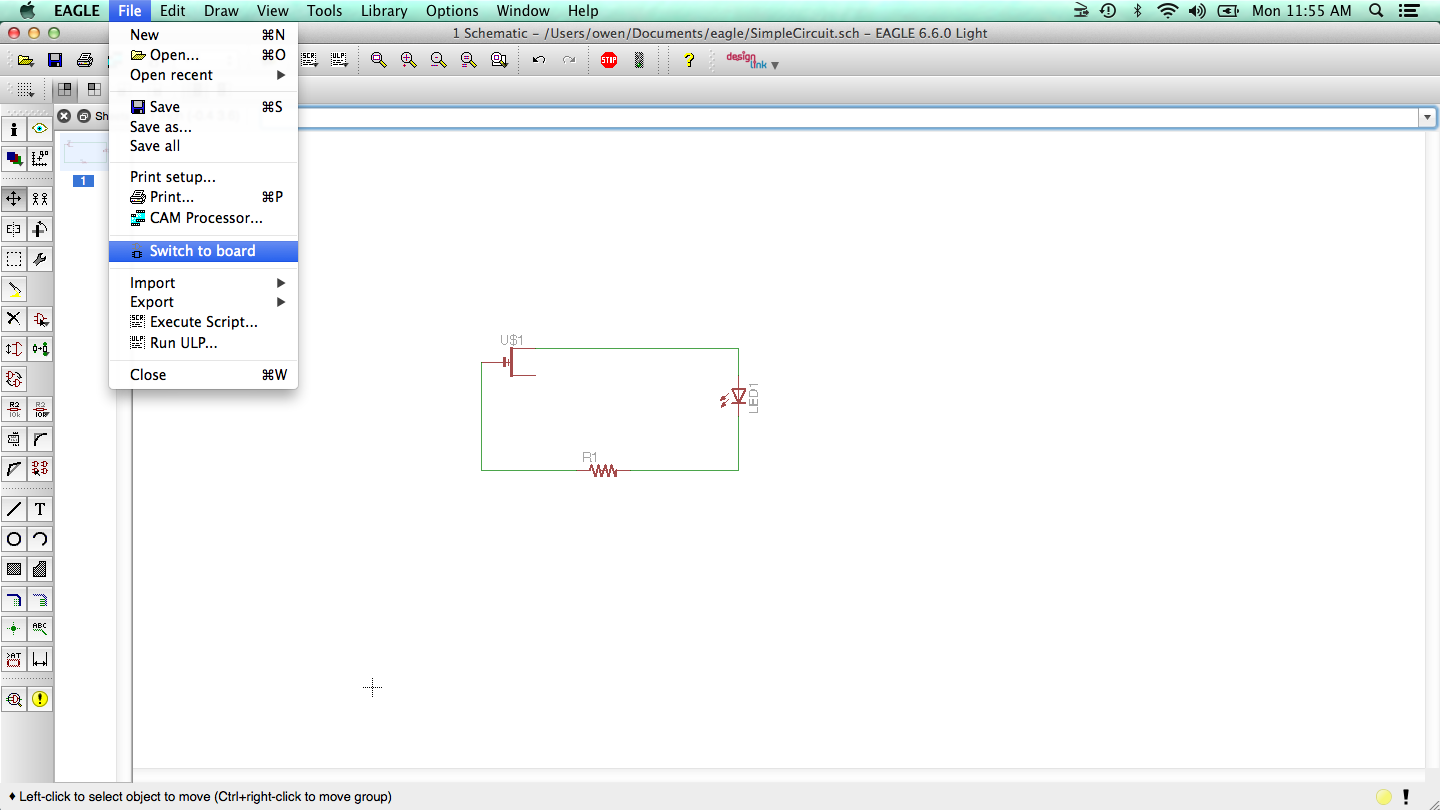Select the Value tool
1440x810 pixels.
(x=40, y=409)
